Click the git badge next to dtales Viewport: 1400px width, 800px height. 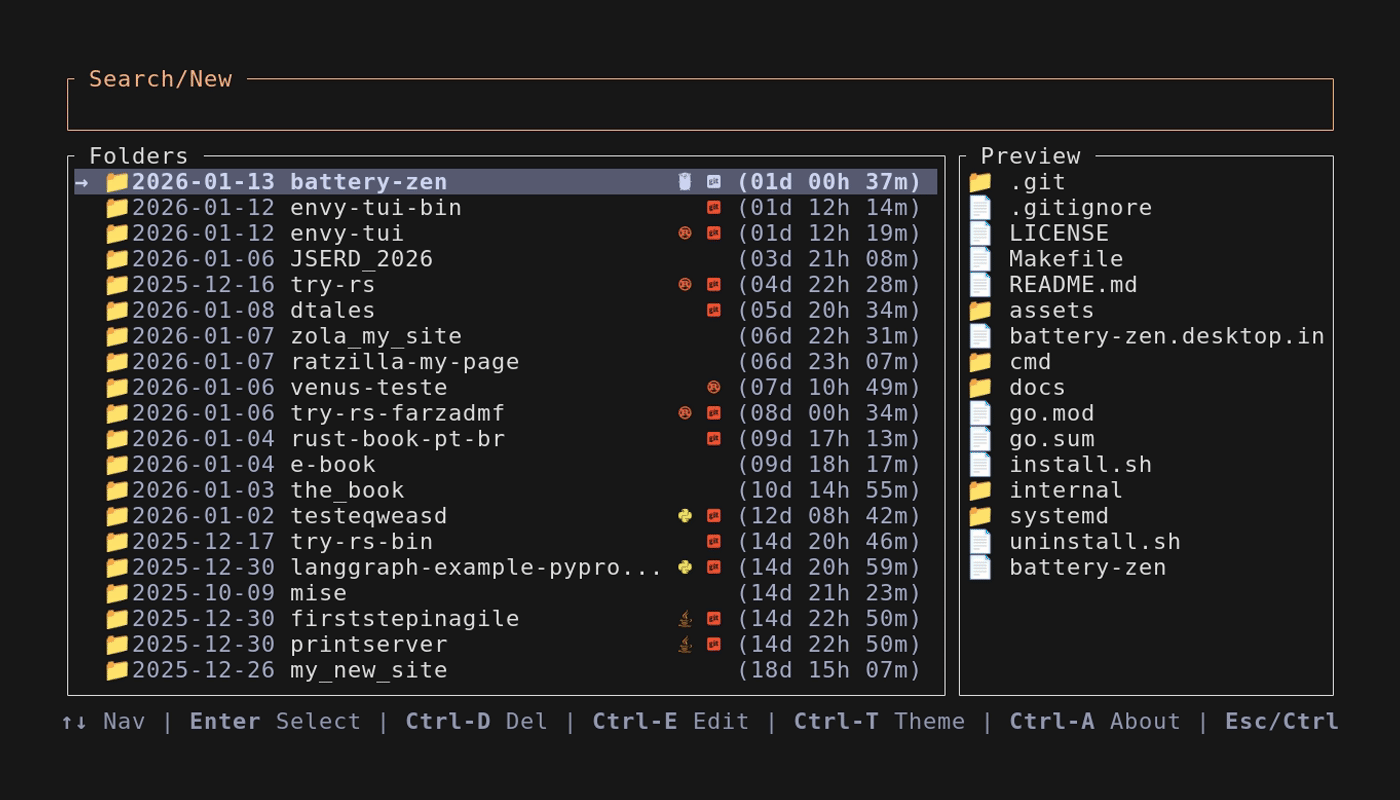(x=713, y=310)
